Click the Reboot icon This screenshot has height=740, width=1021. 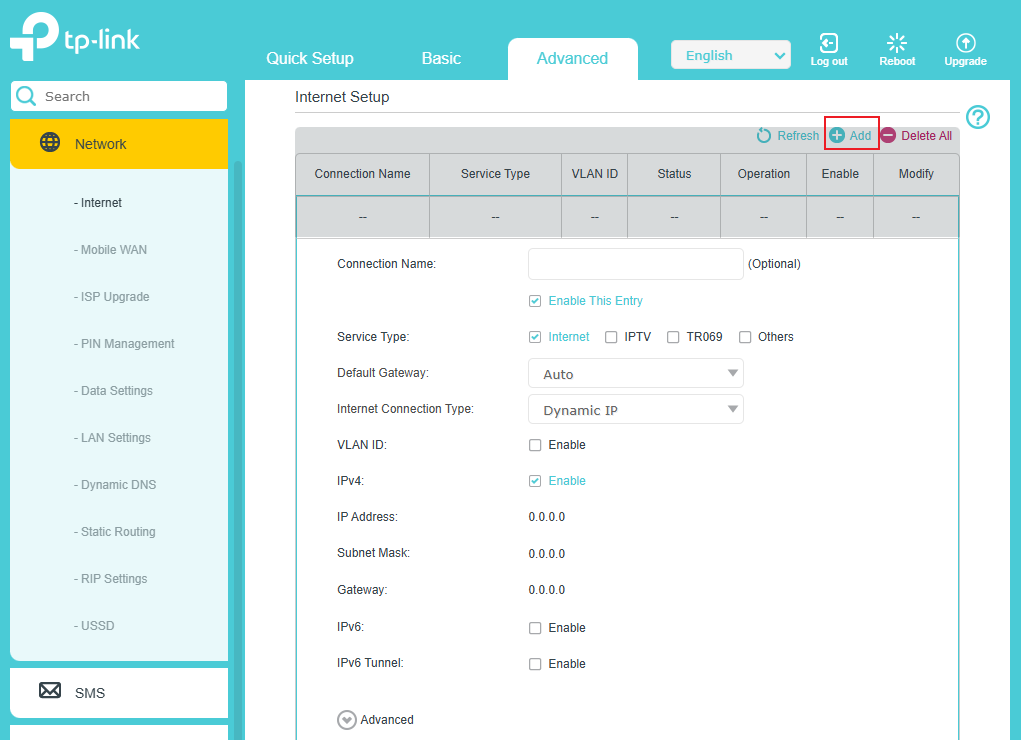[x=897, y=43]
